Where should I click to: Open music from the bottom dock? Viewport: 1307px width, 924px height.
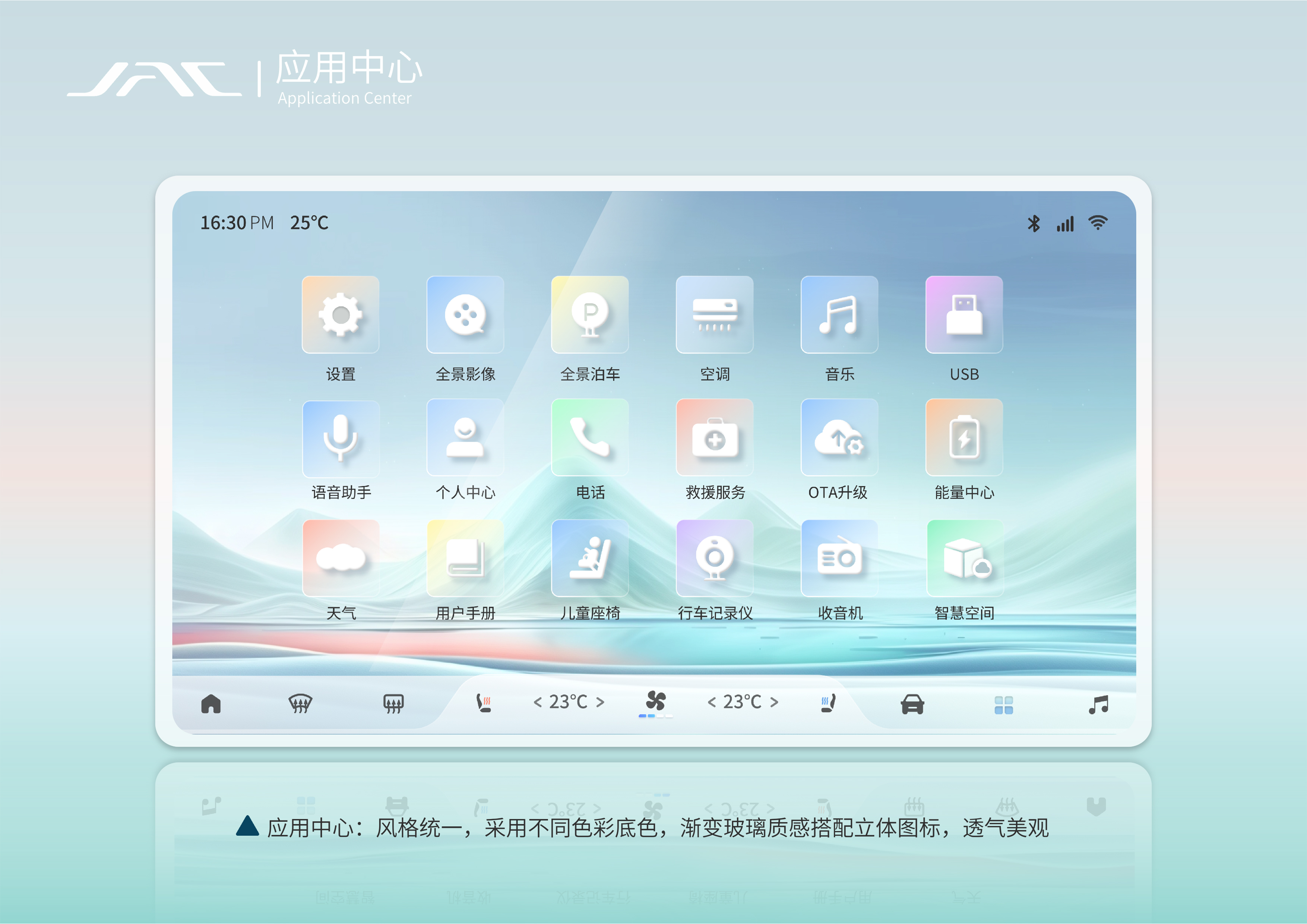click(1098, 704)
